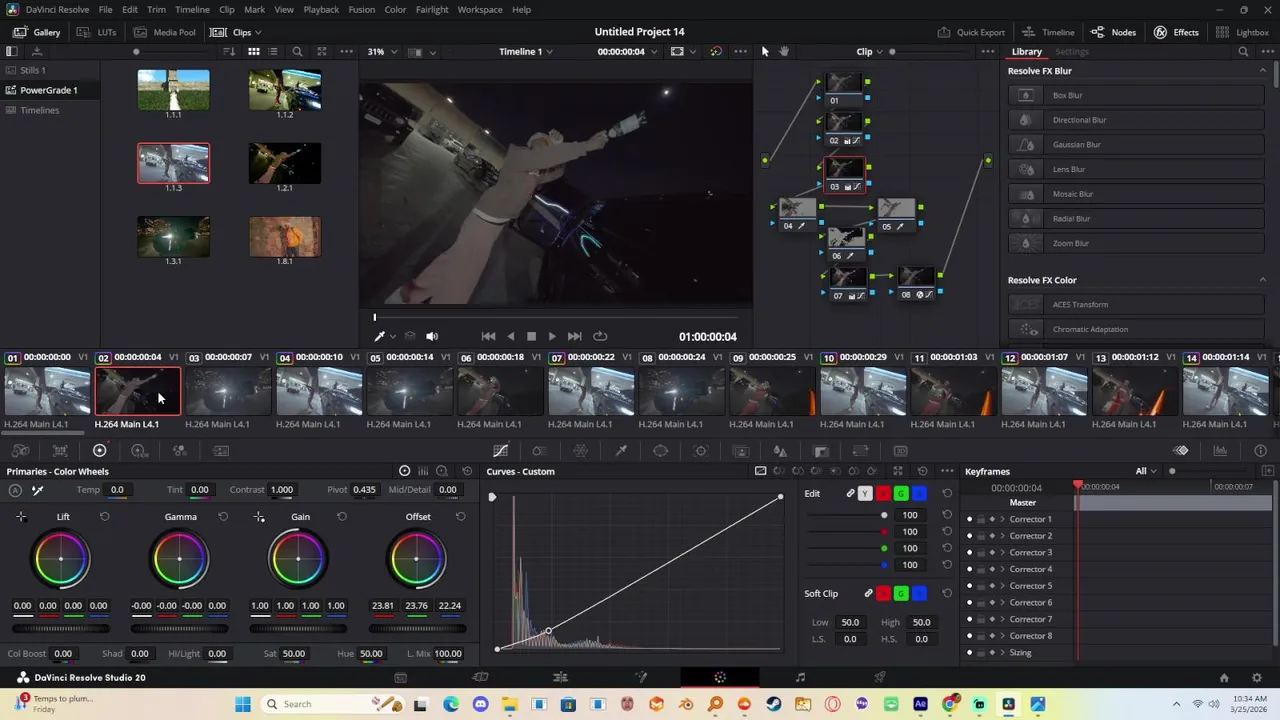
Task: Play the clip forward
Action: [x=552, y=336]
